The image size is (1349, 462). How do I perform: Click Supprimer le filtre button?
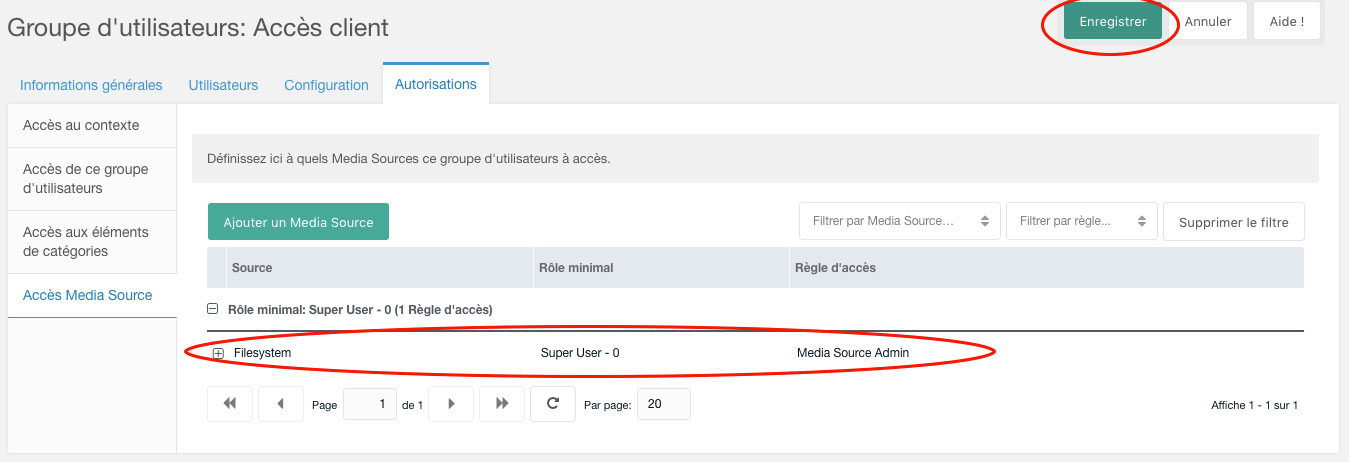1233,222
